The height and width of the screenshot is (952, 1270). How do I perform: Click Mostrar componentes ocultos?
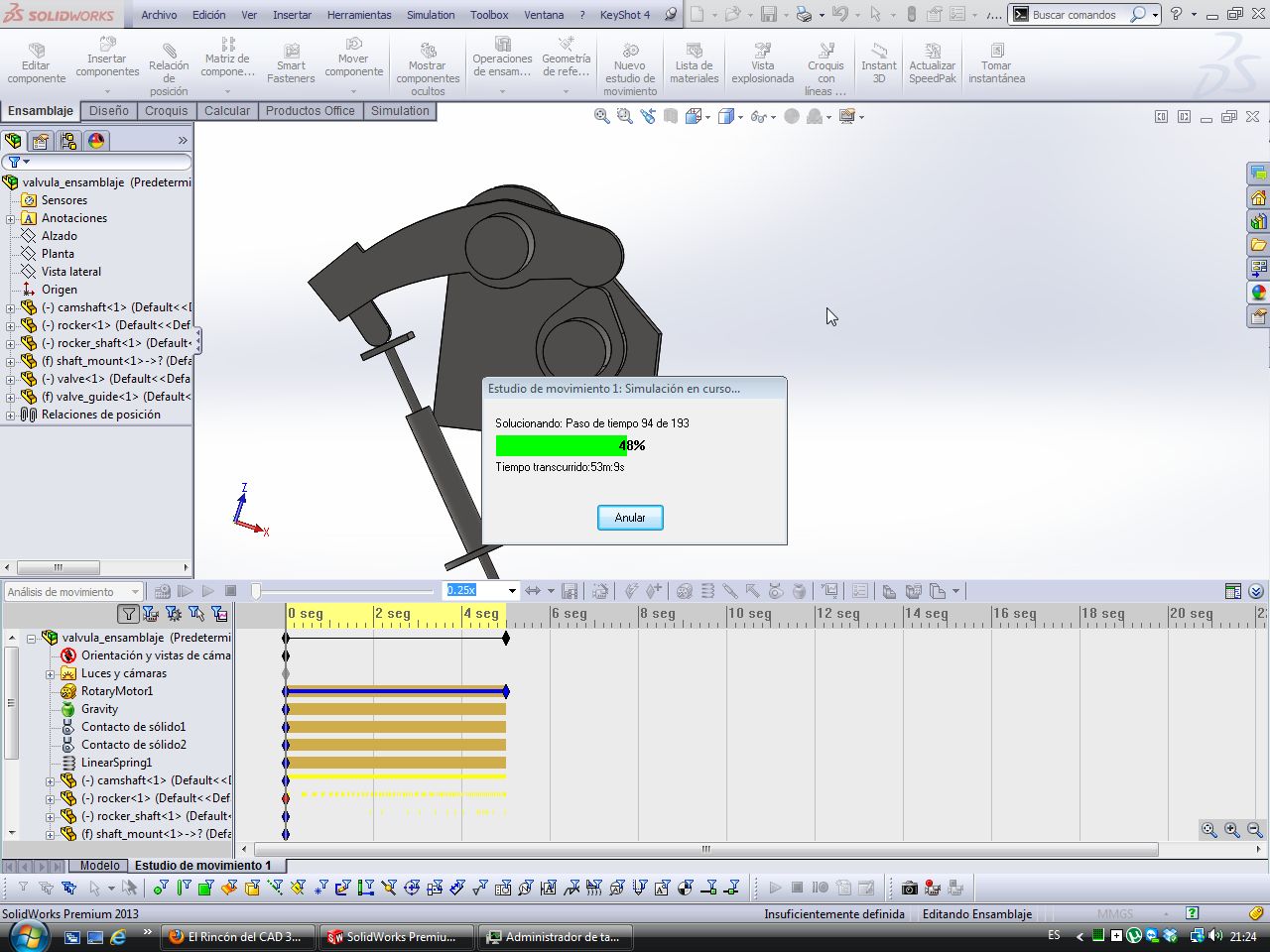click(x=428, y=68)
